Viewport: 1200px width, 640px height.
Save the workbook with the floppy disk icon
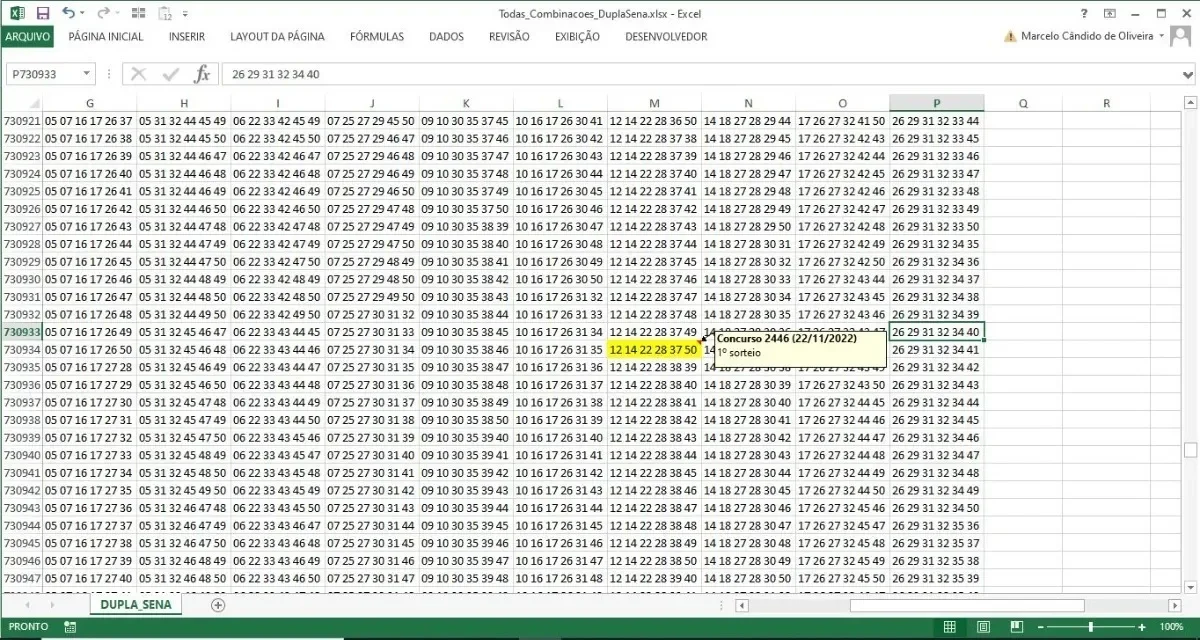(42, 13)
